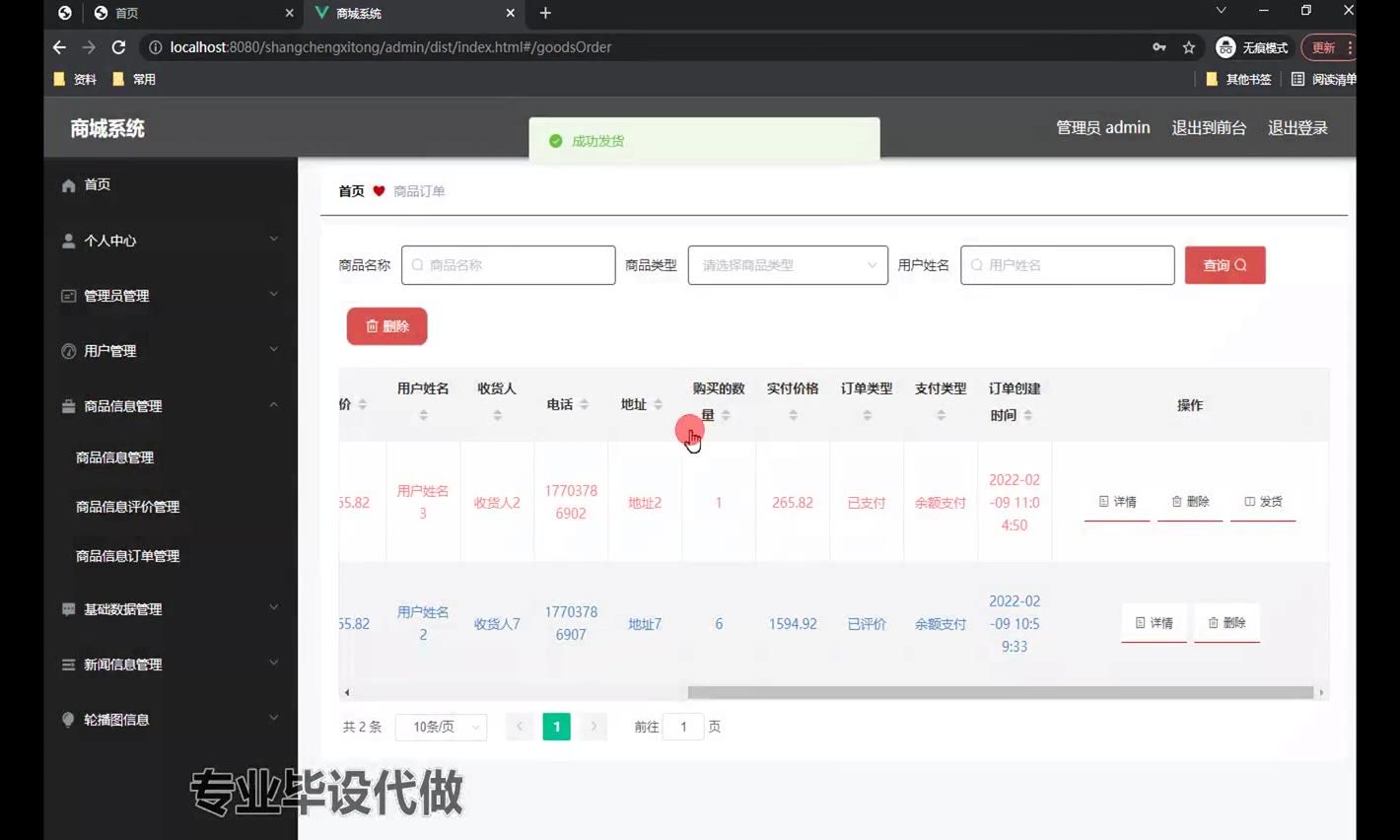Click 详情 for the 收货人2 order
1400x840 pixels.
1117,502
